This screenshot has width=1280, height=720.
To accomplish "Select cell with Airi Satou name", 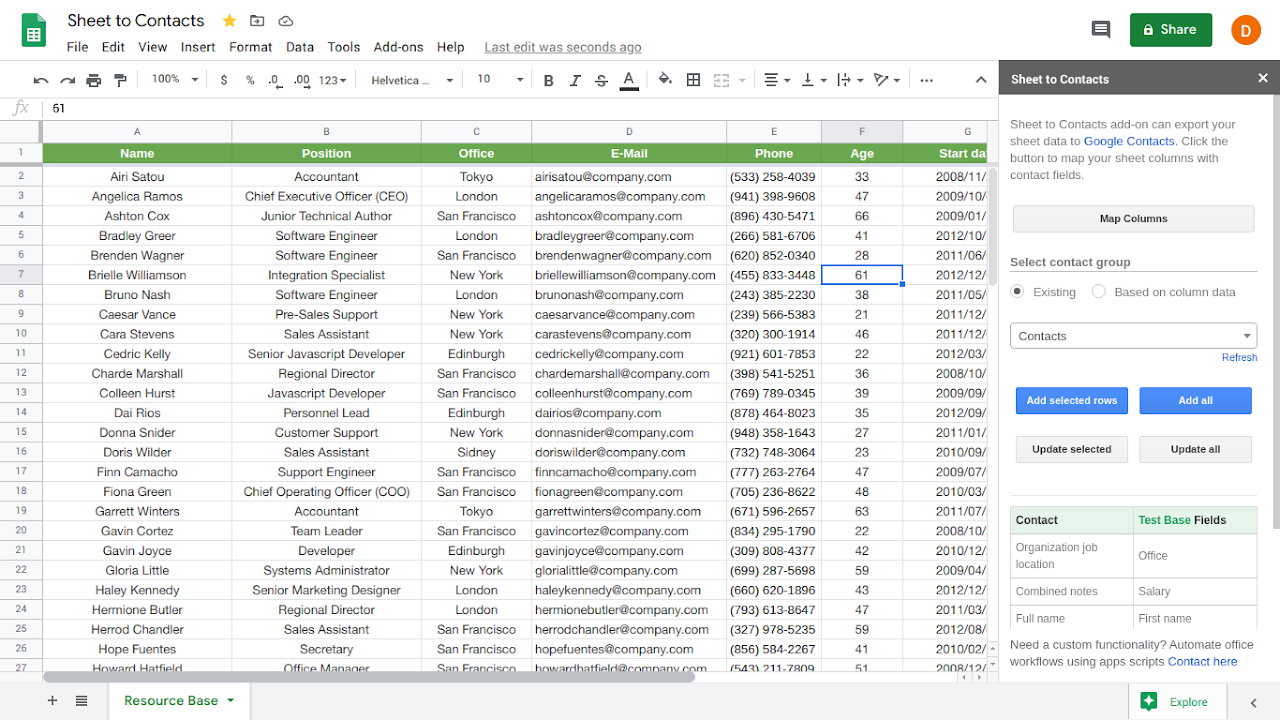I will [x=137, y=177].
